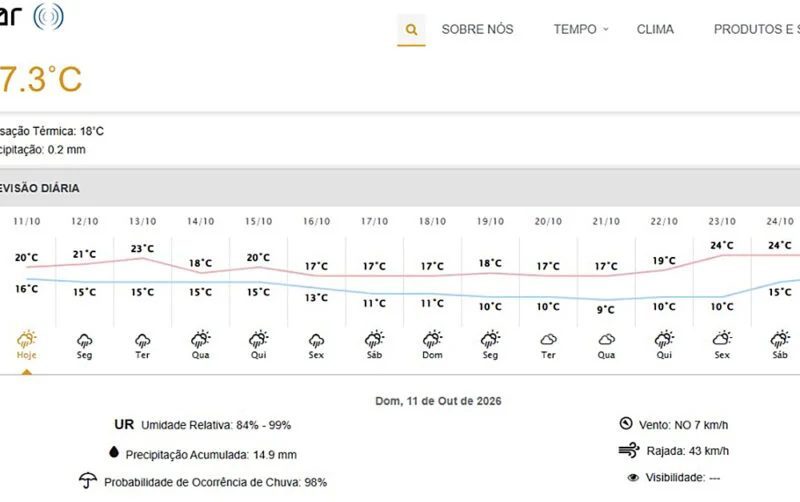Click the 9°C minimum on 21/10
Image resolution: width=800 pixels, height=502 pixels.
pyautogui.click(x=606, y=310)
